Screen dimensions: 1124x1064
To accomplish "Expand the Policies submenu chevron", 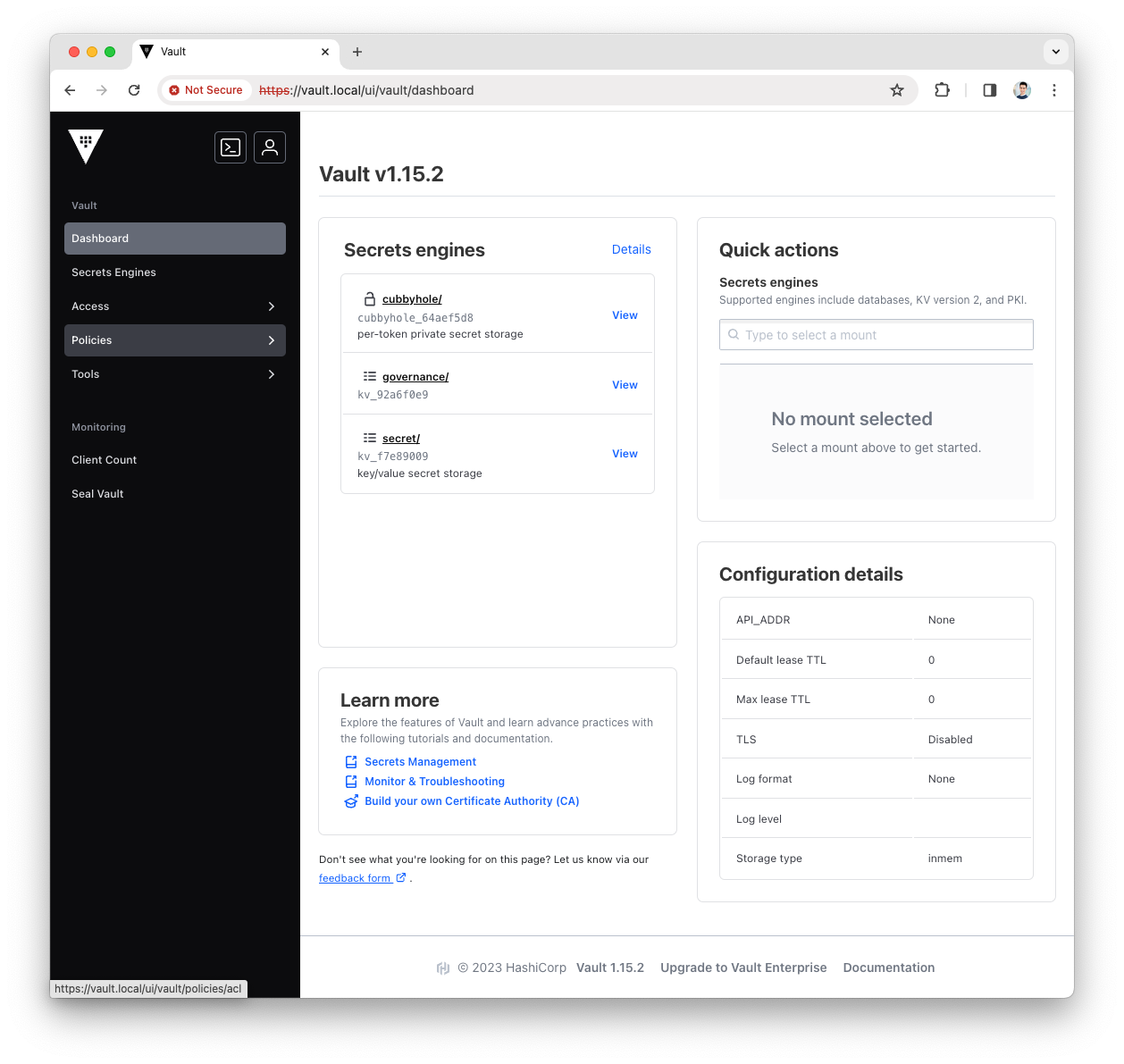I will (x=271, y=340).
